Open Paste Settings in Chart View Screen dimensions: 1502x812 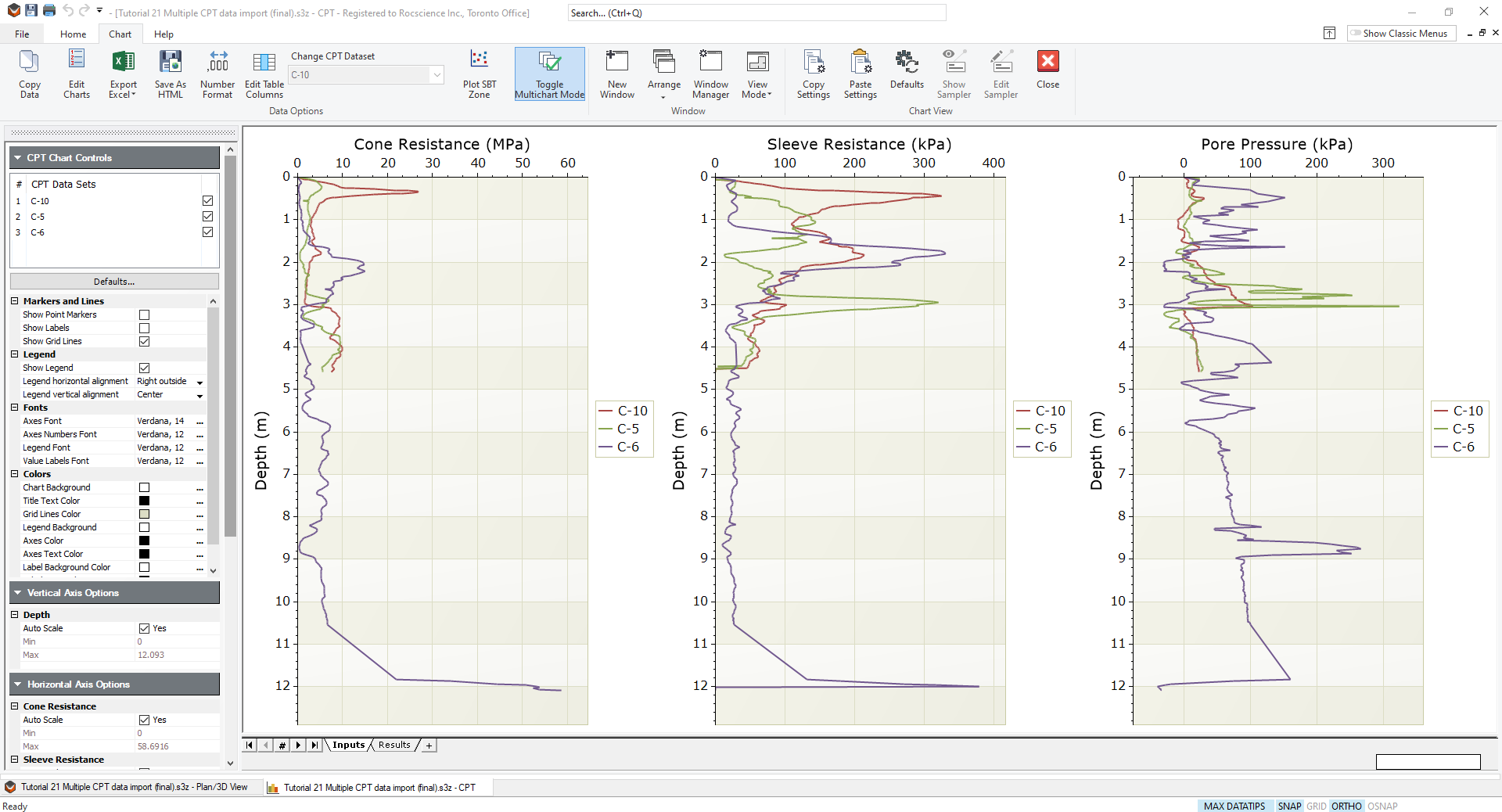pyautogui.click(x=860, y=74)
